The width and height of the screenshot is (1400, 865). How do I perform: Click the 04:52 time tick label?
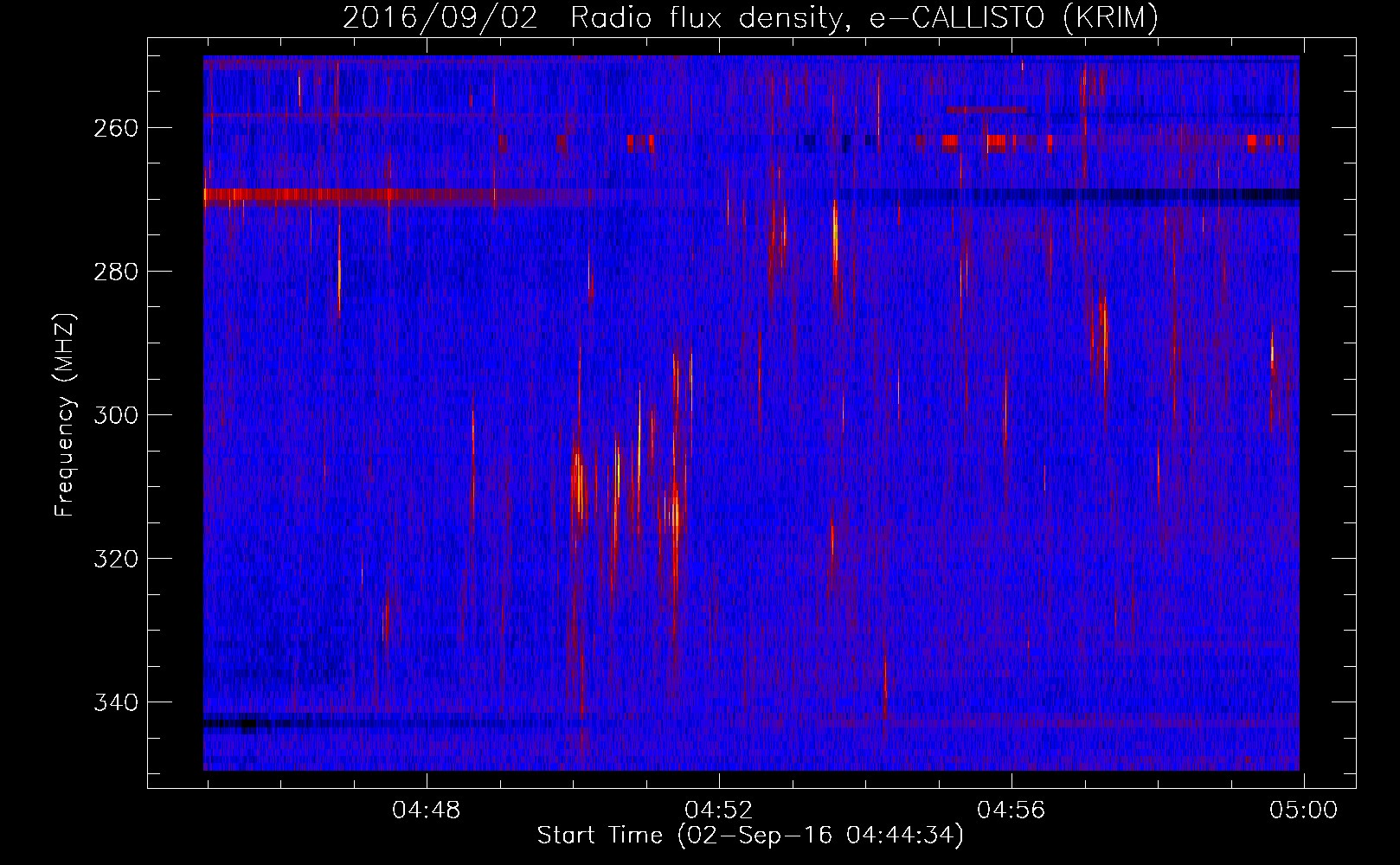coord(719,811)
